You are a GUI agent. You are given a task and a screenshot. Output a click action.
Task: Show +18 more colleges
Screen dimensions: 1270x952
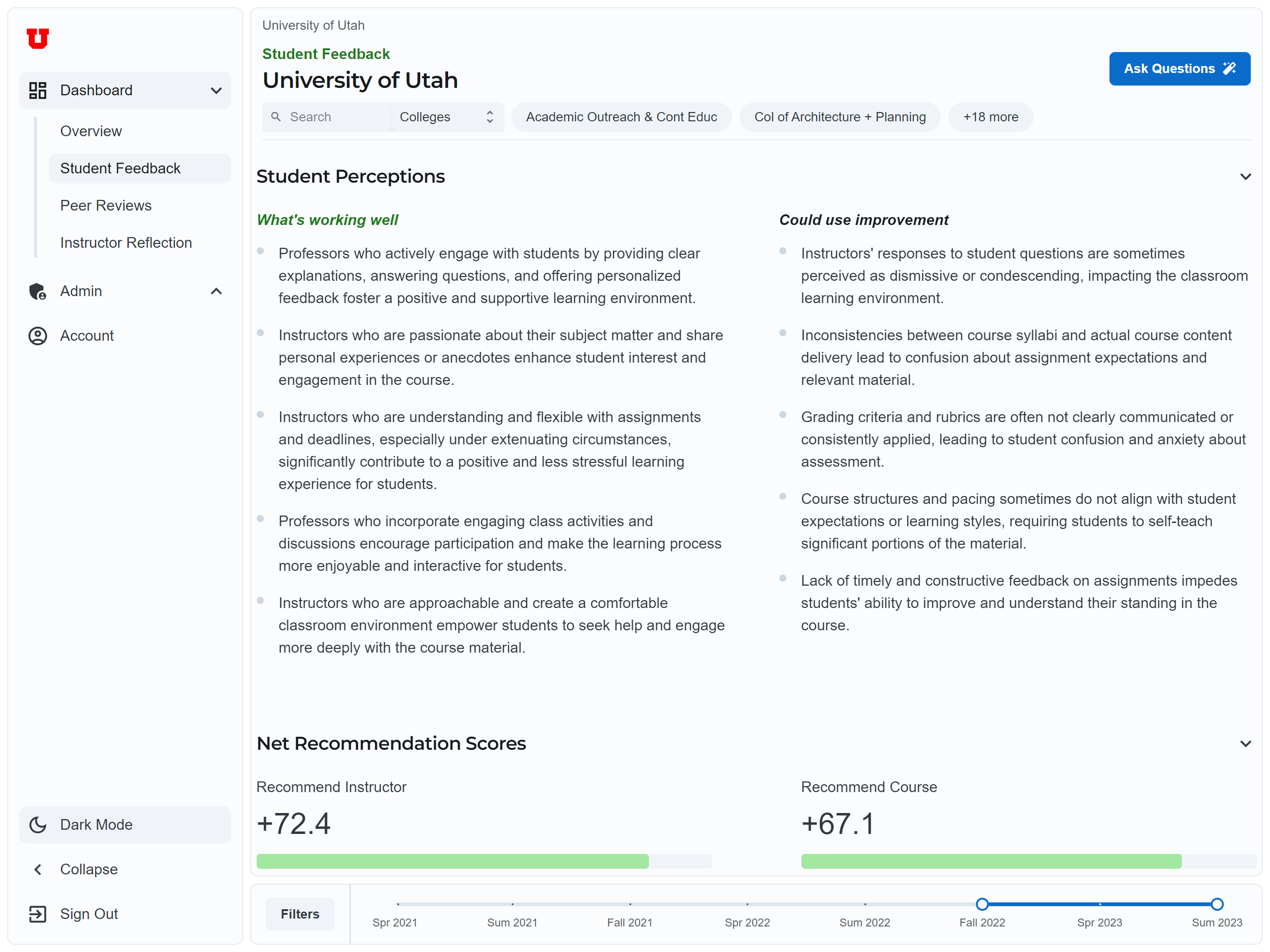pos(991,117)
